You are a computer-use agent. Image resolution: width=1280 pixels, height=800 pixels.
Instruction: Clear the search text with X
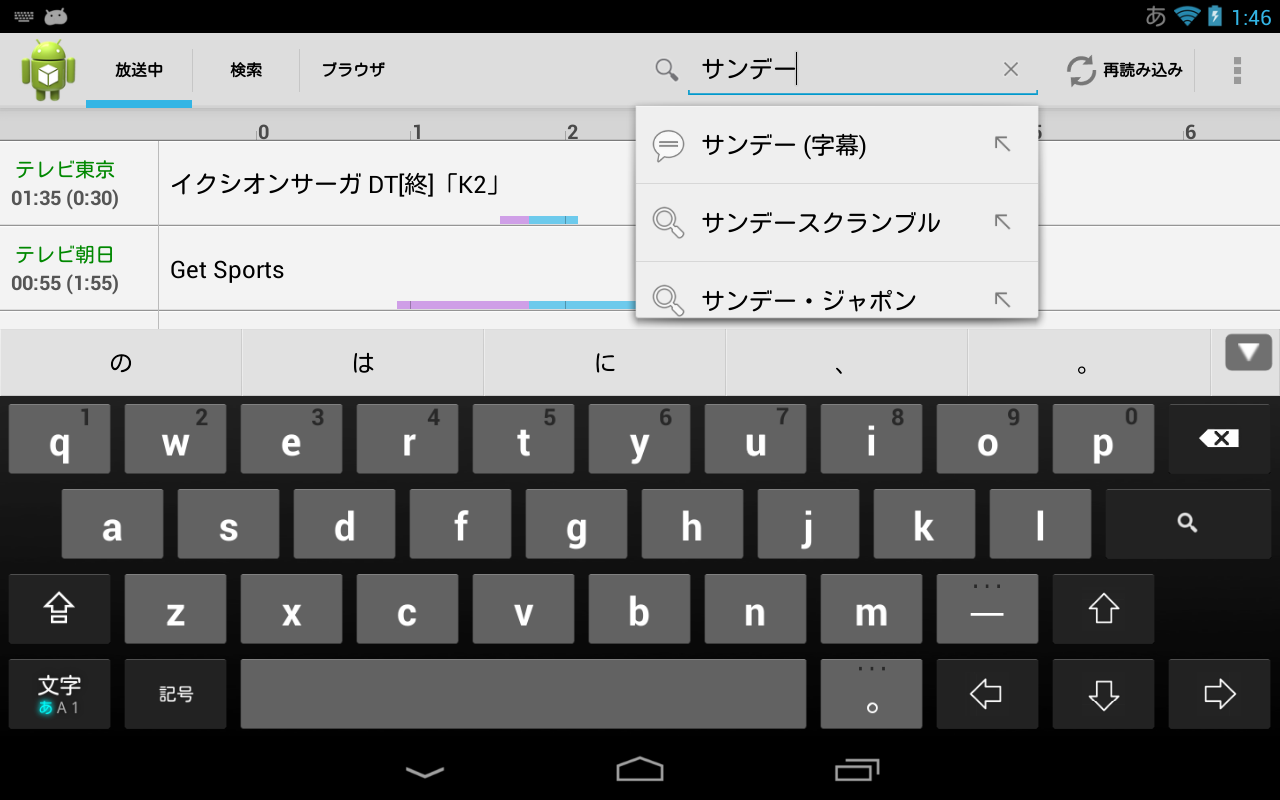pos(1011,69)
